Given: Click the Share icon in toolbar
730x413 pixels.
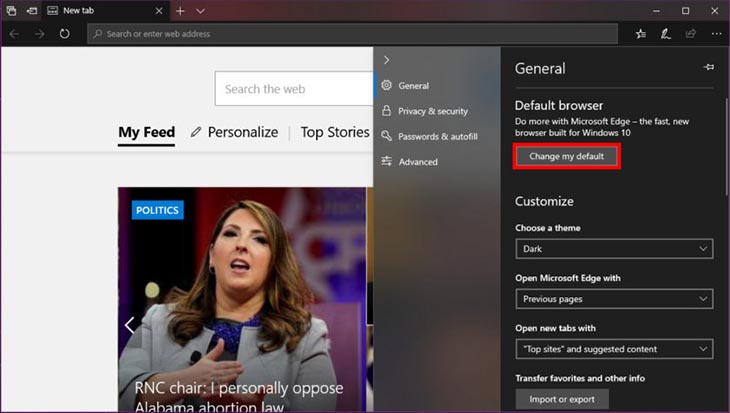Looking at the screenshot, I should point(691,34).
